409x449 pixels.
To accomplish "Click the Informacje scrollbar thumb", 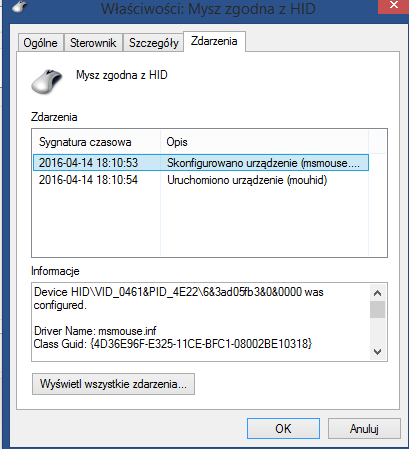I will pyautogui.click(x=377, y=310).
